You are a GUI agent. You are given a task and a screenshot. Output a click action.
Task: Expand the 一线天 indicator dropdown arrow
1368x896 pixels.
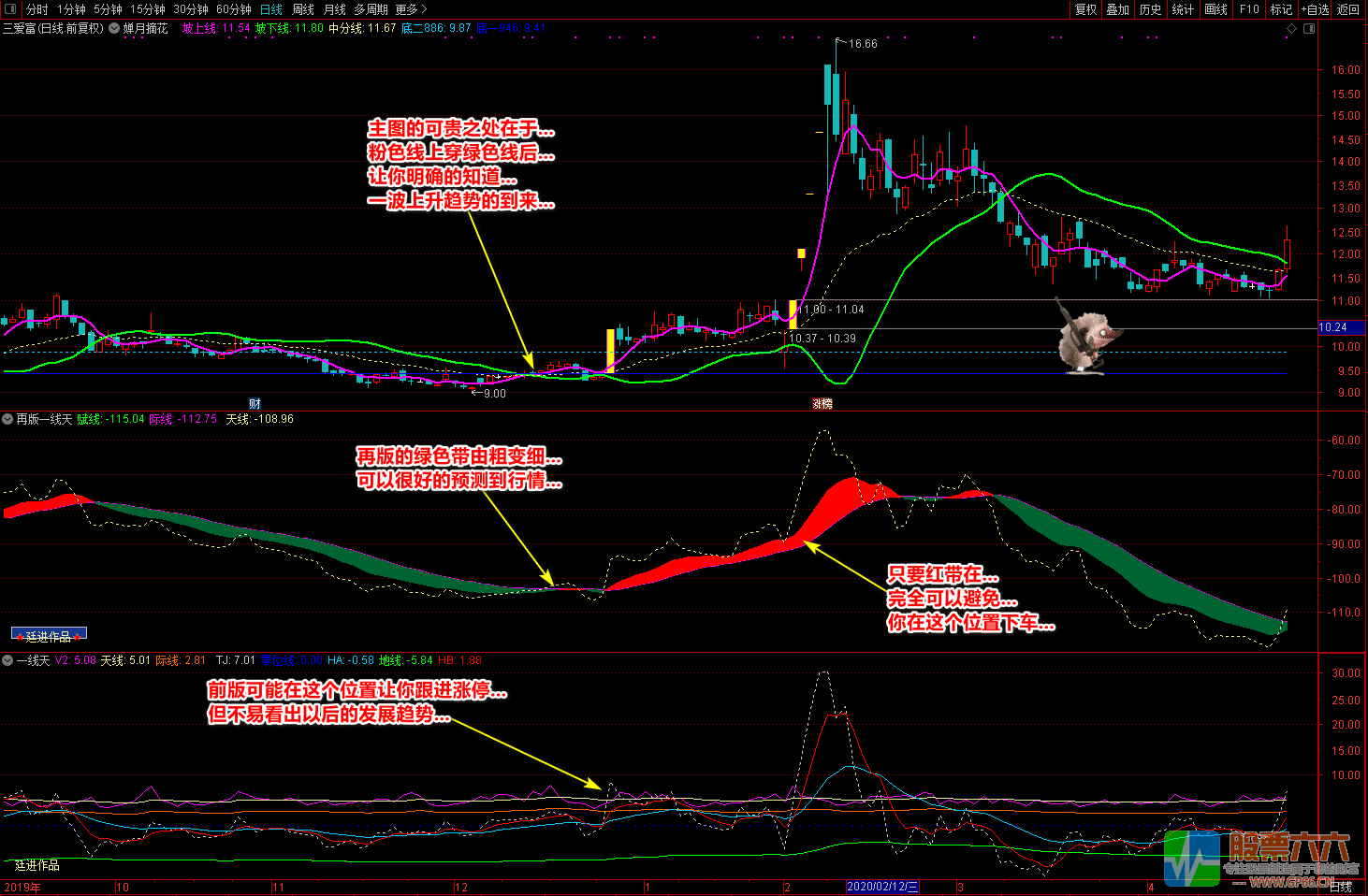[x=8, y=660]
